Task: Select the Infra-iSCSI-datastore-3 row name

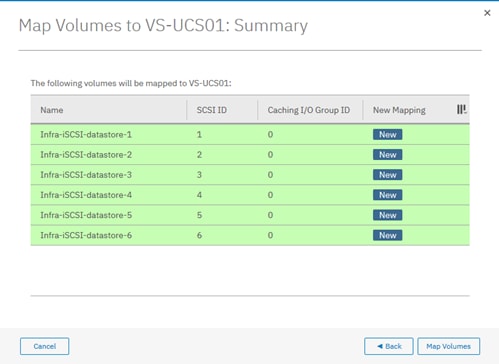Action: (86, 175)
